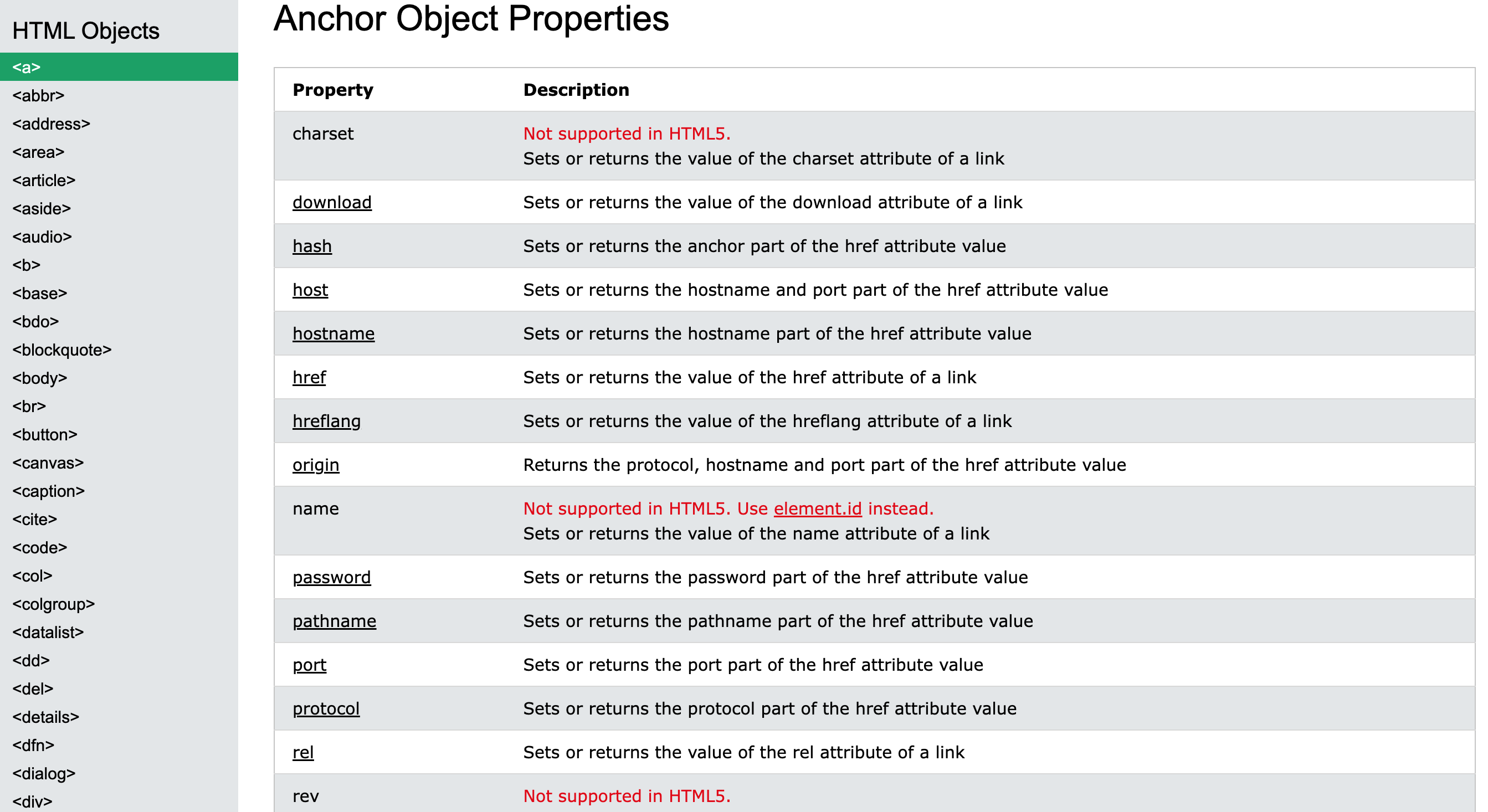Go to the hostname property page
The image size is (1488, 812).
coord(333,334)
